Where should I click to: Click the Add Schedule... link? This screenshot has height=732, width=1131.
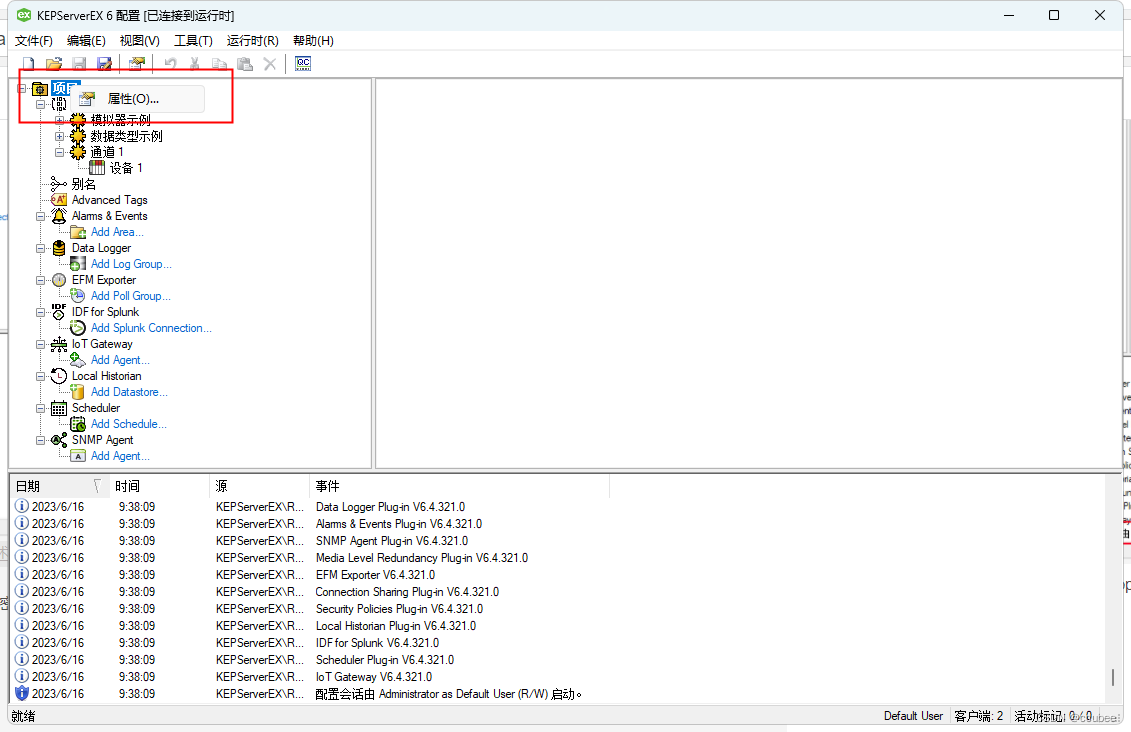point(128,424)
